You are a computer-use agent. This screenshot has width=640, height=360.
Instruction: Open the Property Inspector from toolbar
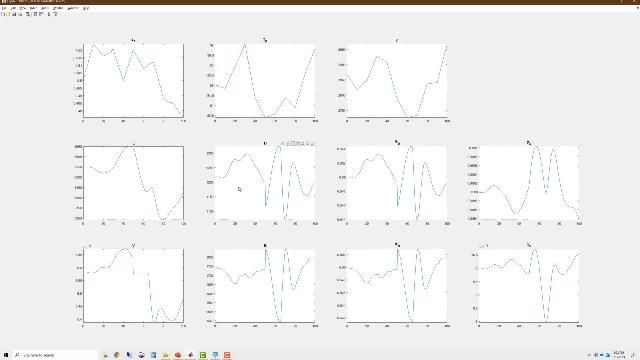(56, 14)
